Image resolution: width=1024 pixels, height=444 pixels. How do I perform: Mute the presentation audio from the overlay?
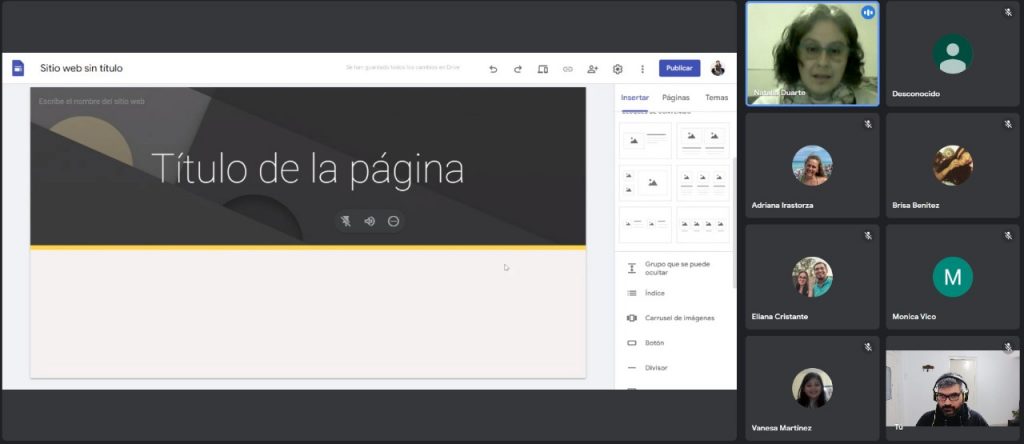pyautogui.click(x=369, y=221)
